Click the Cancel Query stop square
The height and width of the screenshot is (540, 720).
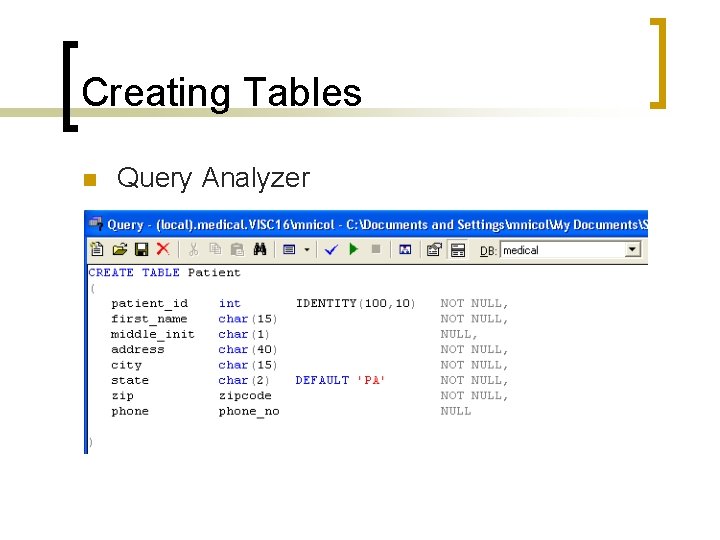pos(376,249)
